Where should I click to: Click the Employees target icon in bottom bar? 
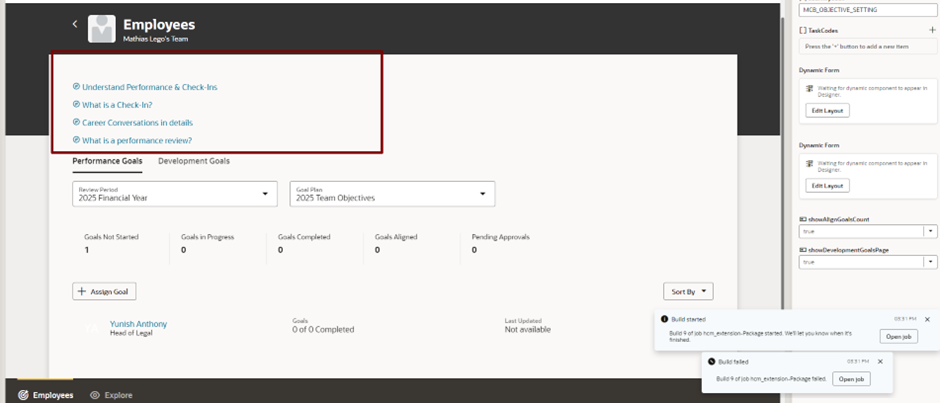pos(23,395)
